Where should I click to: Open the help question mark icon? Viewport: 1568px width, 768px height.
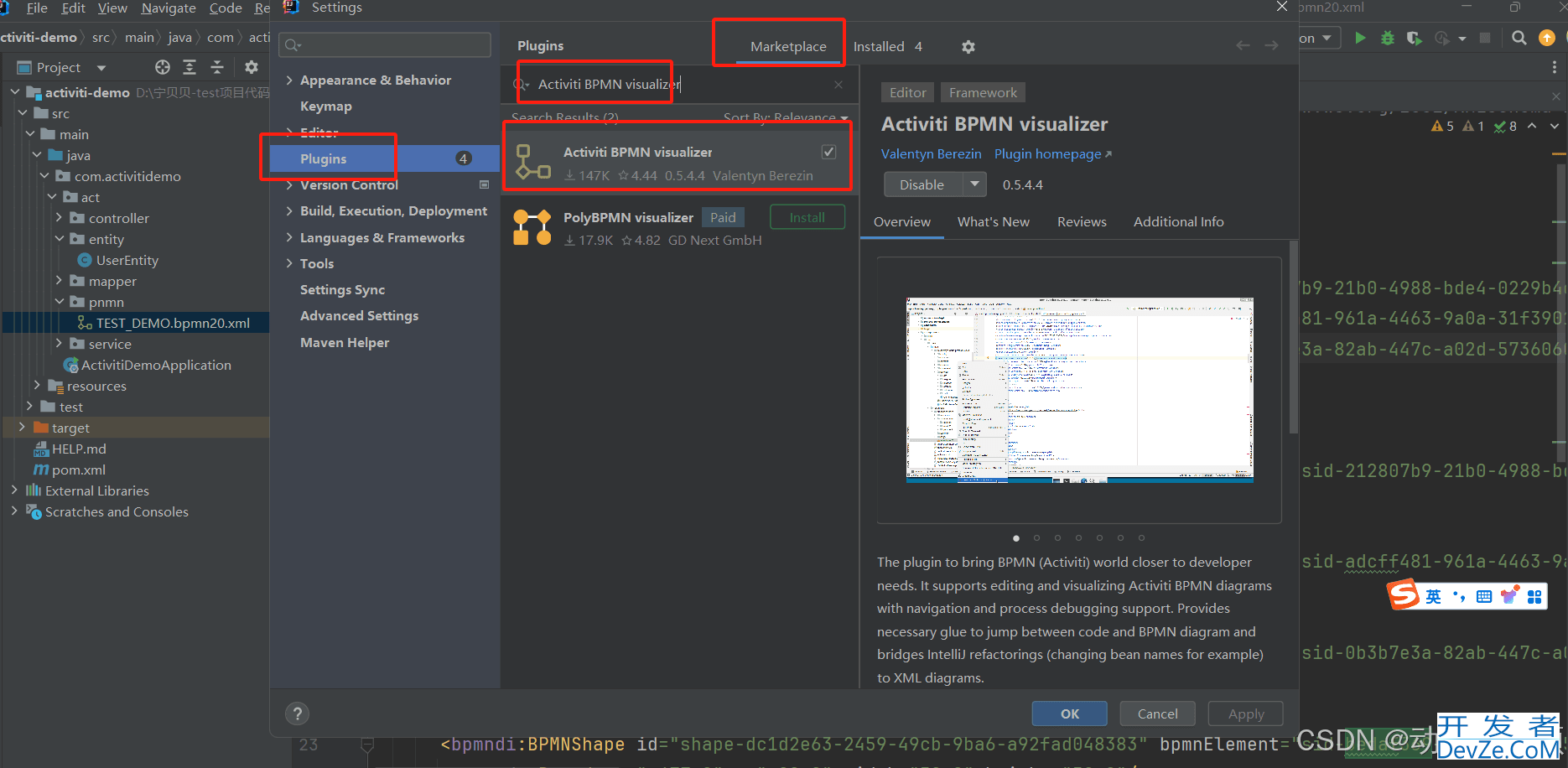297,714
